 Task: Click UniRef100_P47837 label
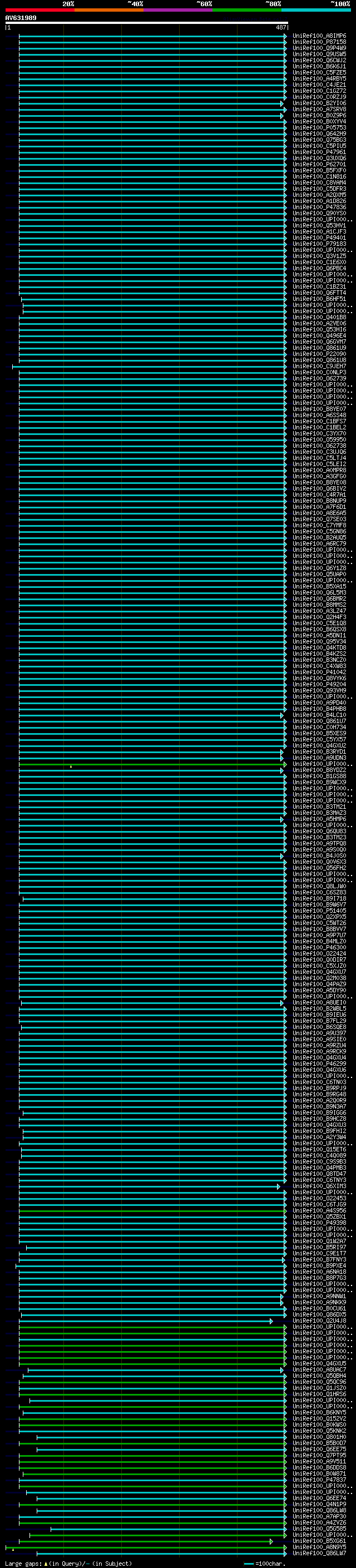[x=319, y=1480]
